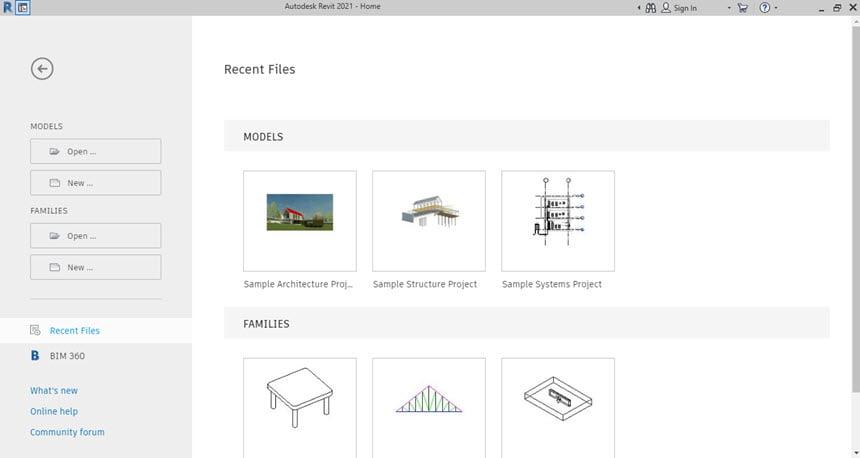Screen dimensions: 860x458
Task: Open the Autodesk App Store cart icon
Action: point(743,8)
